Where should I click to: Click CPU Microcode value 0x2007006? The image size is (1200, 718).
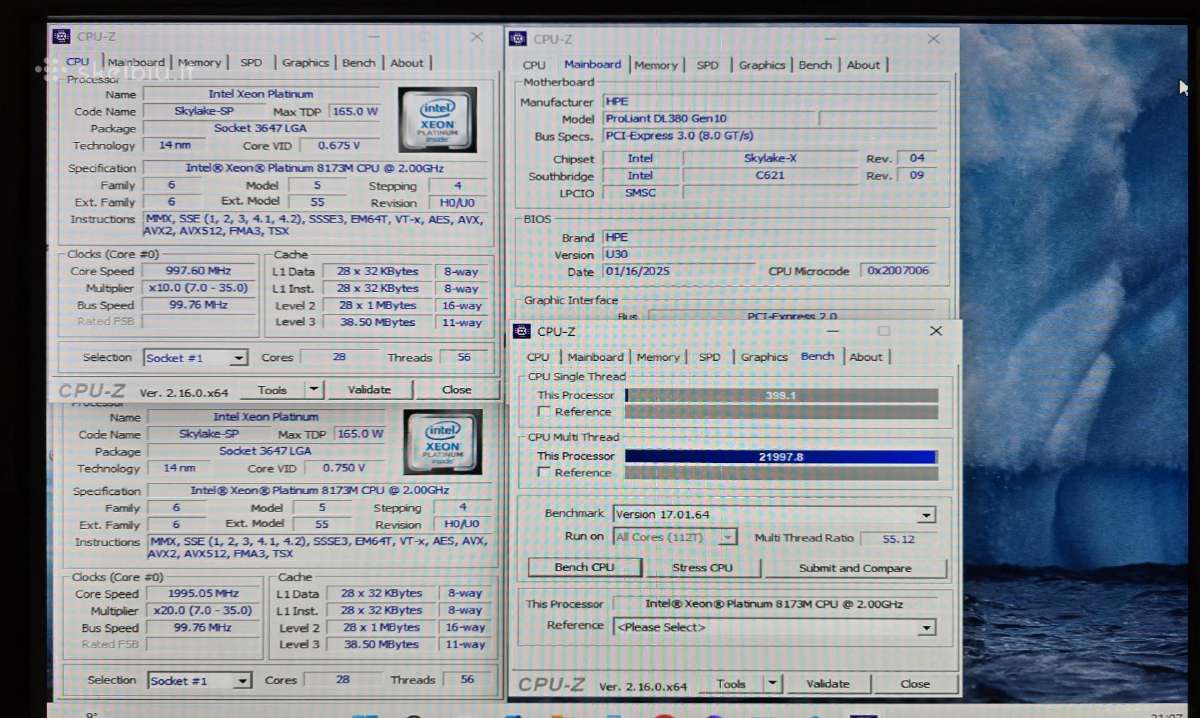898,271
